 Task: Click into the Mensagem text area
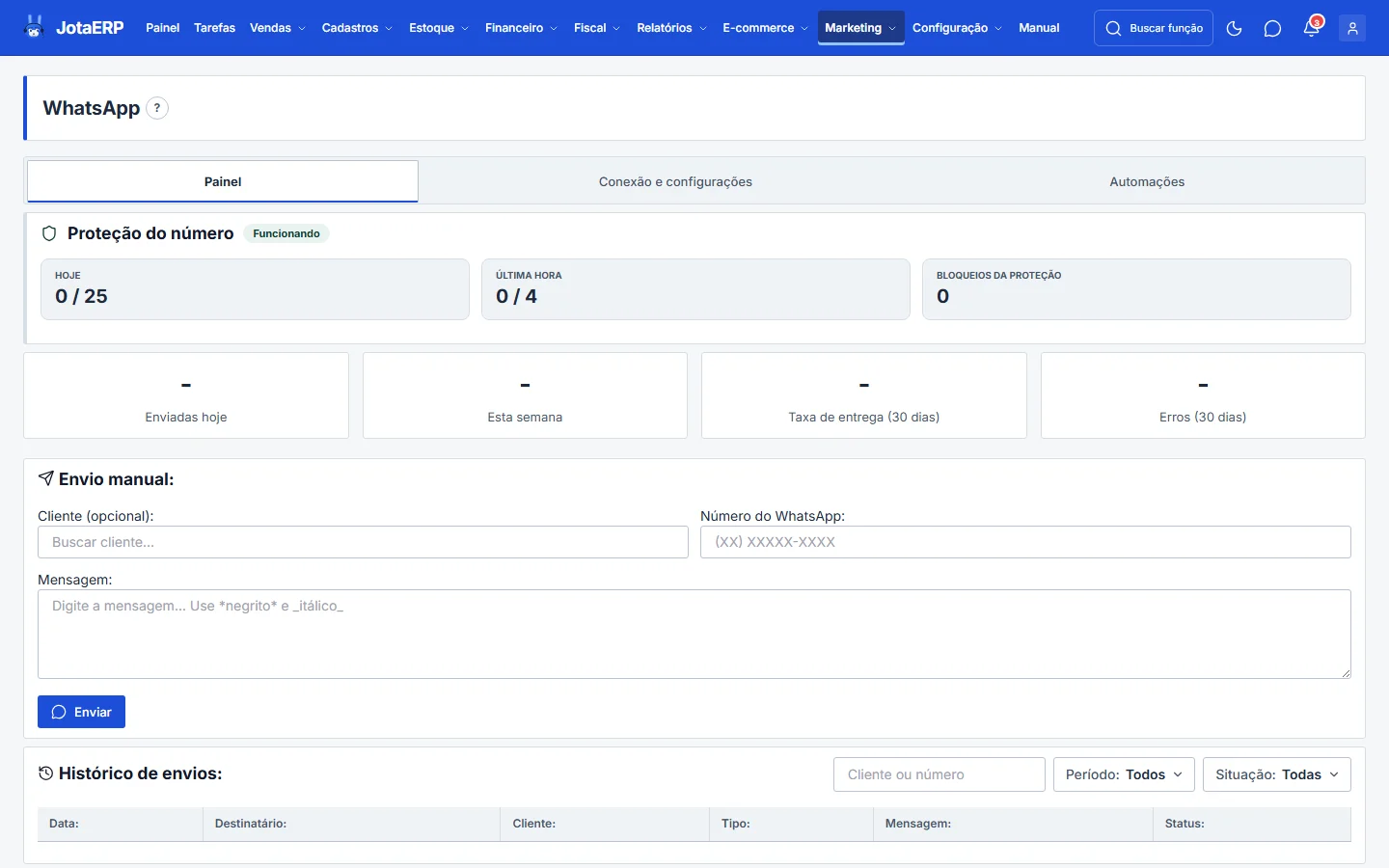694,634
